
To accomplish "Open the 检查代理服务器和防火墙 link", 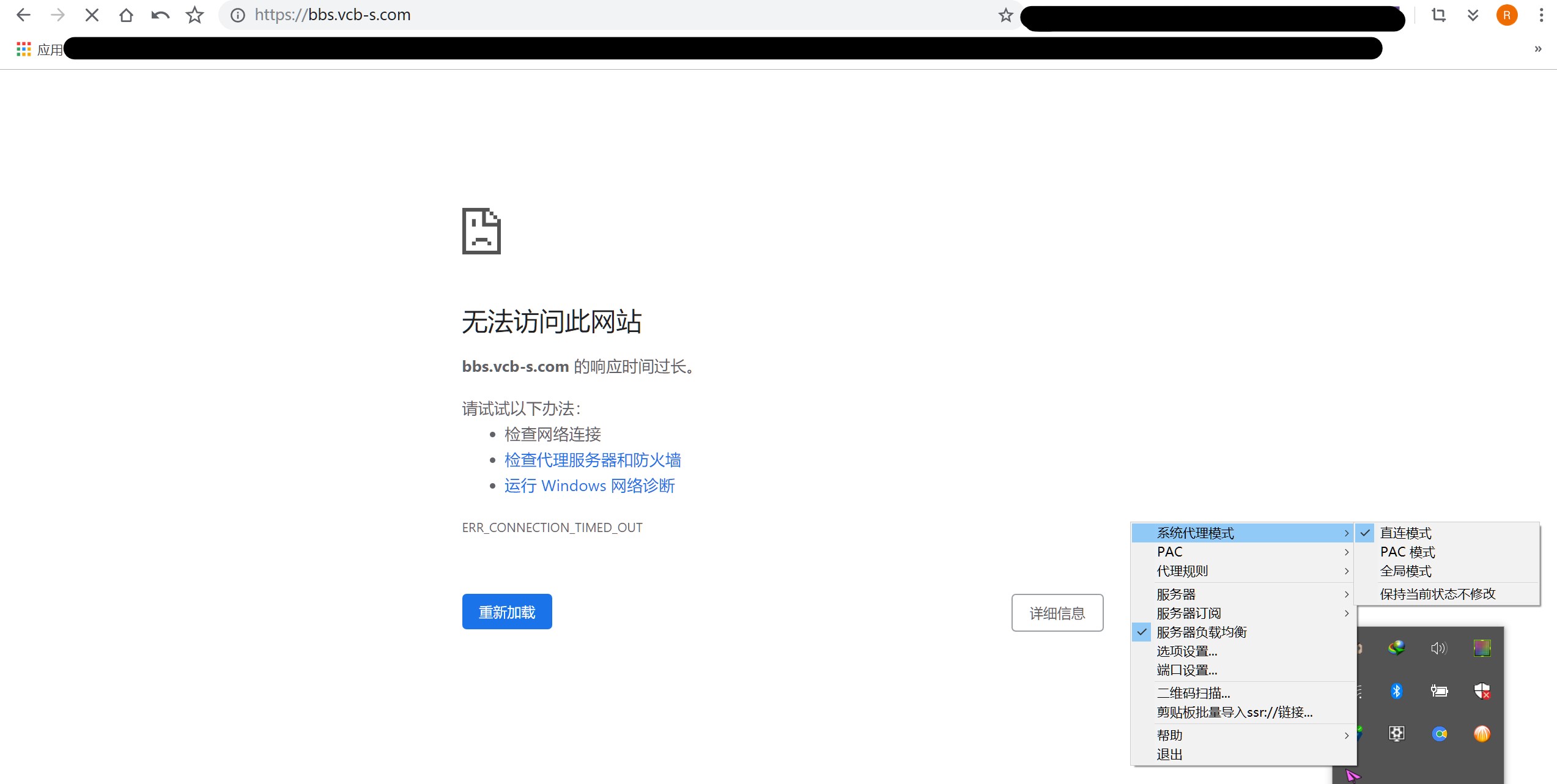I will pyautogui.click(x=593, y=460).
